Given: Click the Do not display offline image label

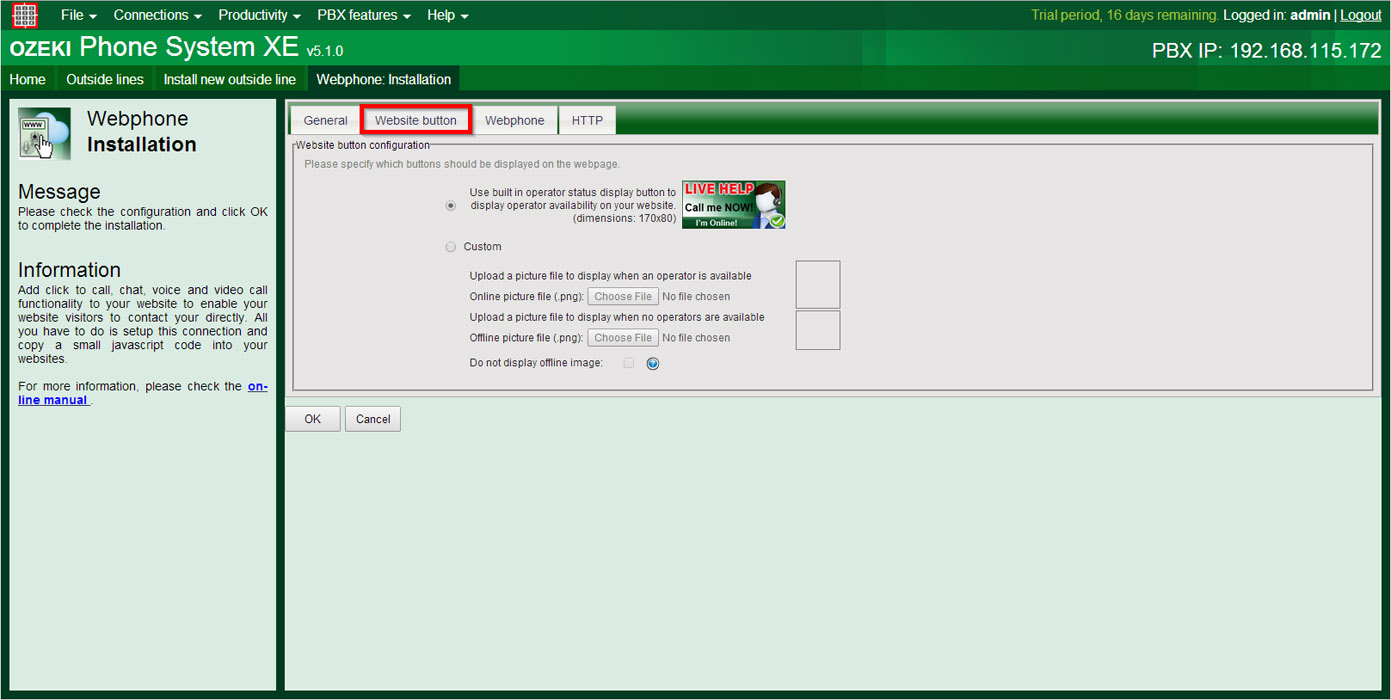Looking at the screenshot, I should (x=536, y=363).
